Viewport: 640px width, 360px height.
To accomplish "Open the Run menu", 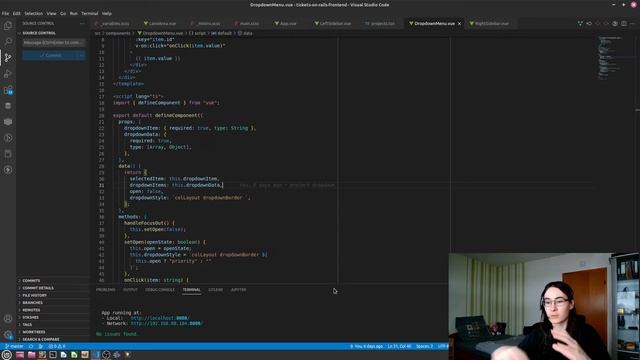I will tap(73, 13).
